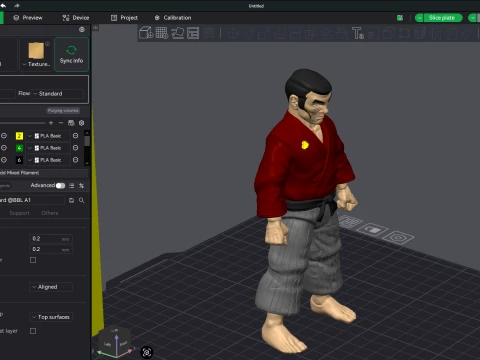Viewport: 480px width, 360px height.
Task: Expand the Aligned seam dropdown
Action: [51, 287]
